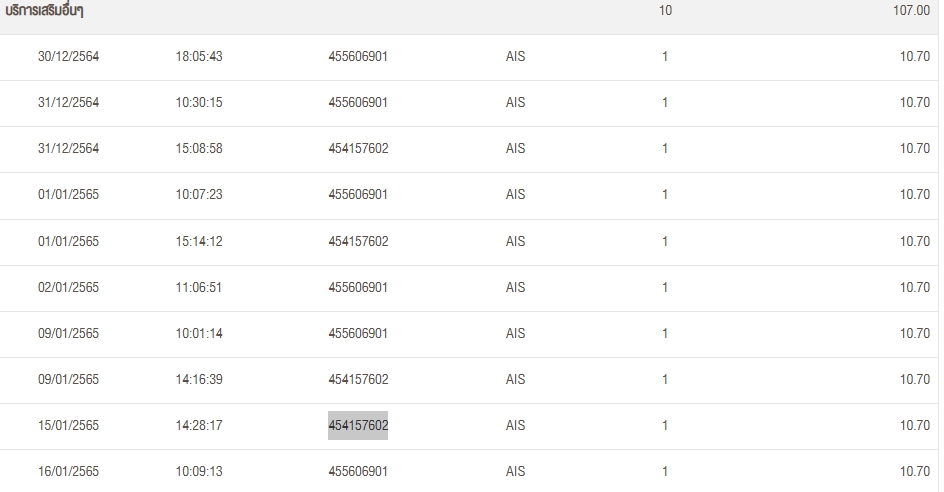Click the time 10:07:23
This screenshot has height=492, width=944.
[199, 195]
